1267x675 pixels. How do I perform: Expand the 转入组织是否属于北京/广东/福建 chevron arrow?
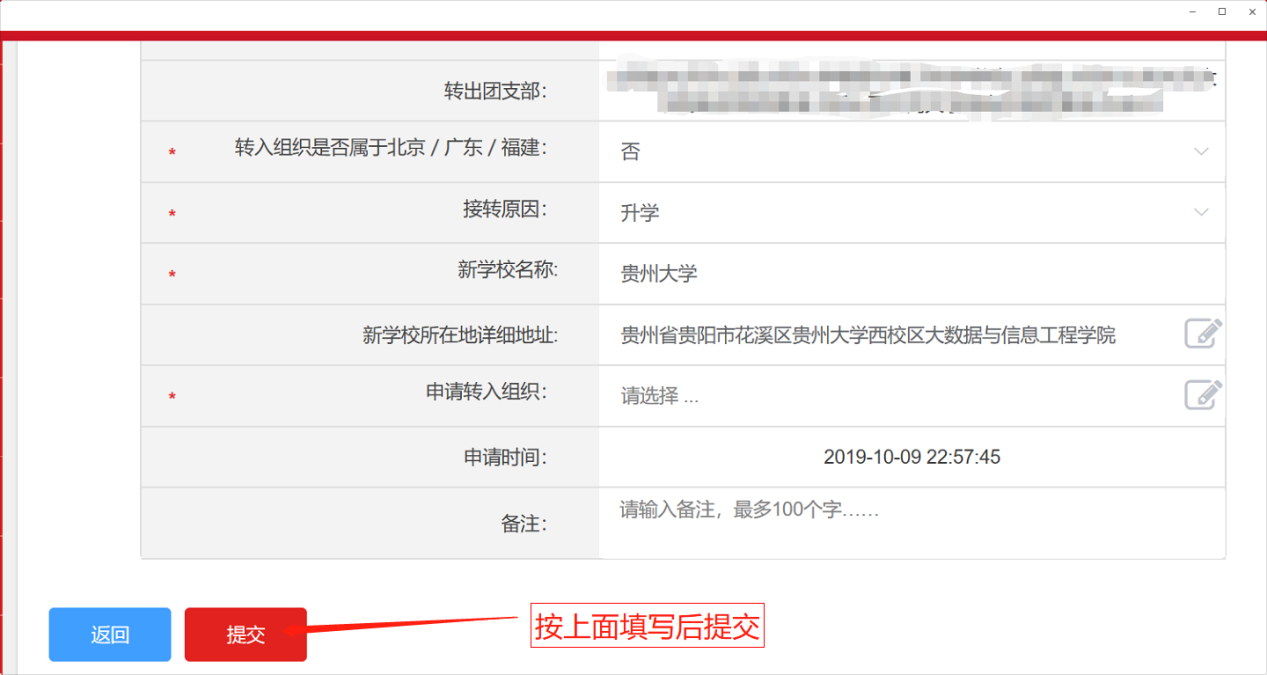point(1201,152)
